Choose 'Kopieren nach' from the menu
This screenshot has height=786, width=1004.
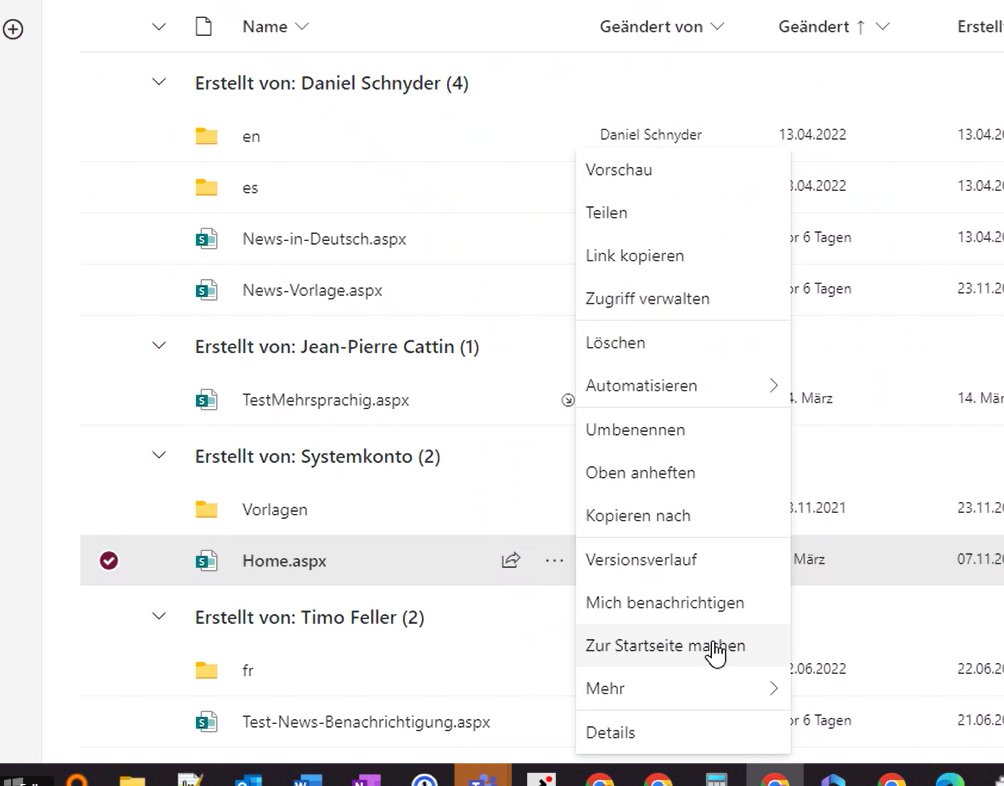click(x=683, y=515)
